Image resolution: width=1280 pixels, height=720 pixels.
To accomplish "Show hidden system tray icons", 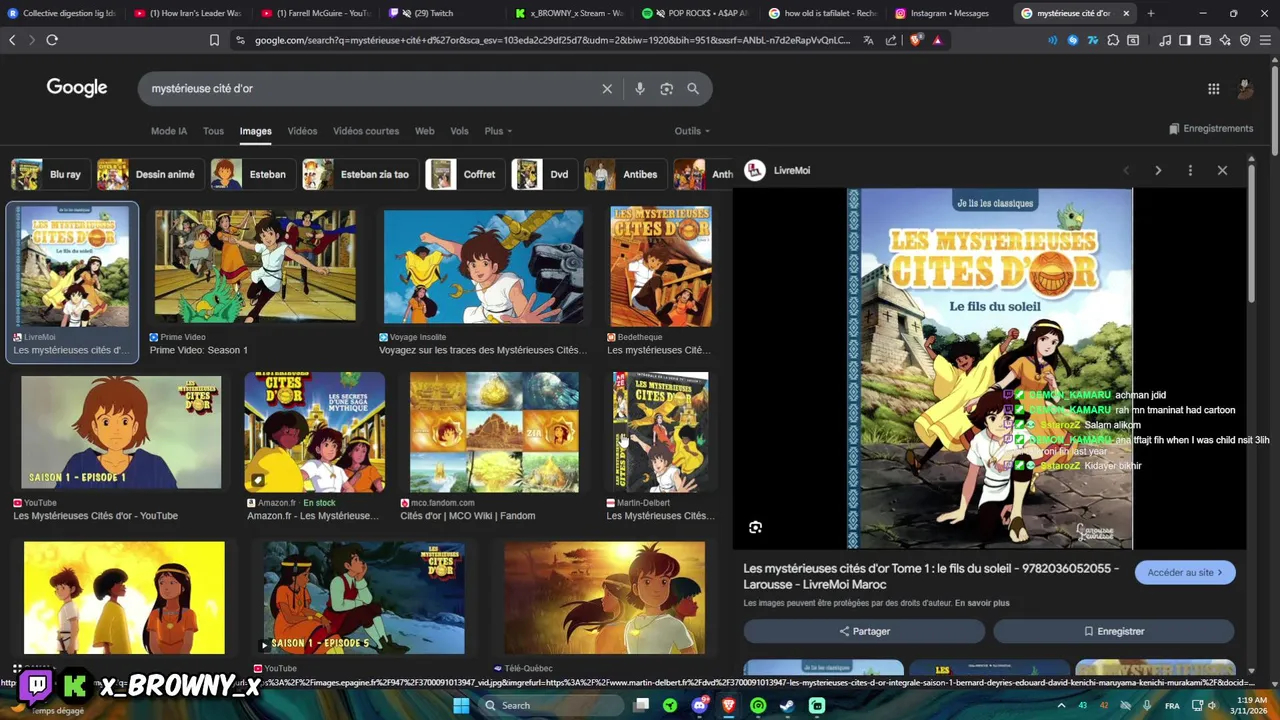I will point(1060,705).
